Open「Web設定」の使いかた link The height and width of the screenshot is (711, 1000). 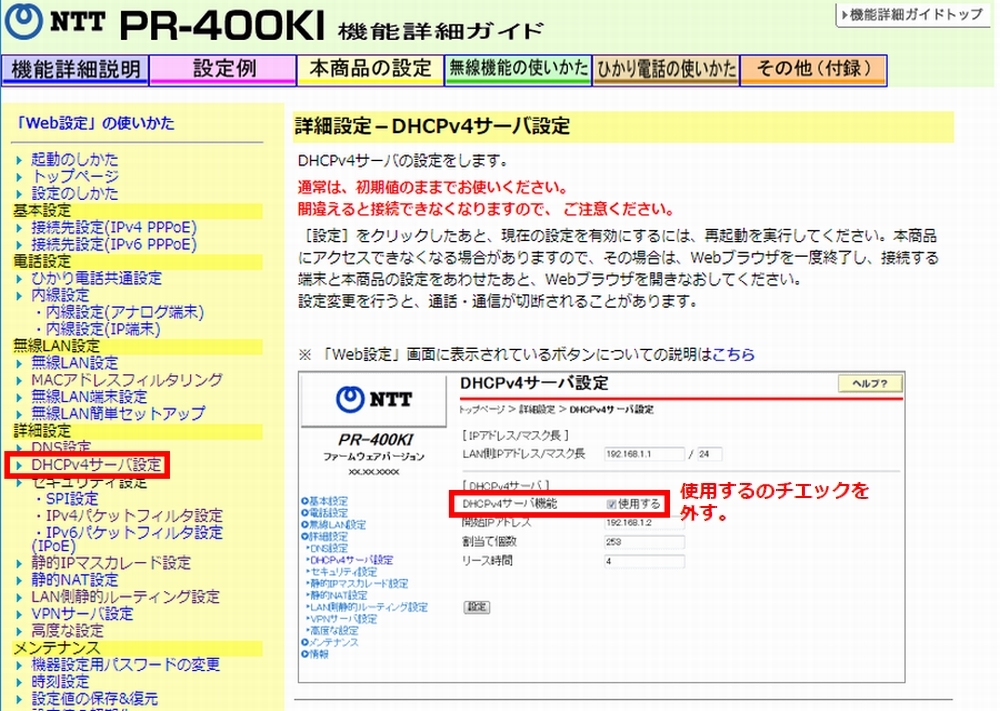pyautogui.click(x=94, y=123)
